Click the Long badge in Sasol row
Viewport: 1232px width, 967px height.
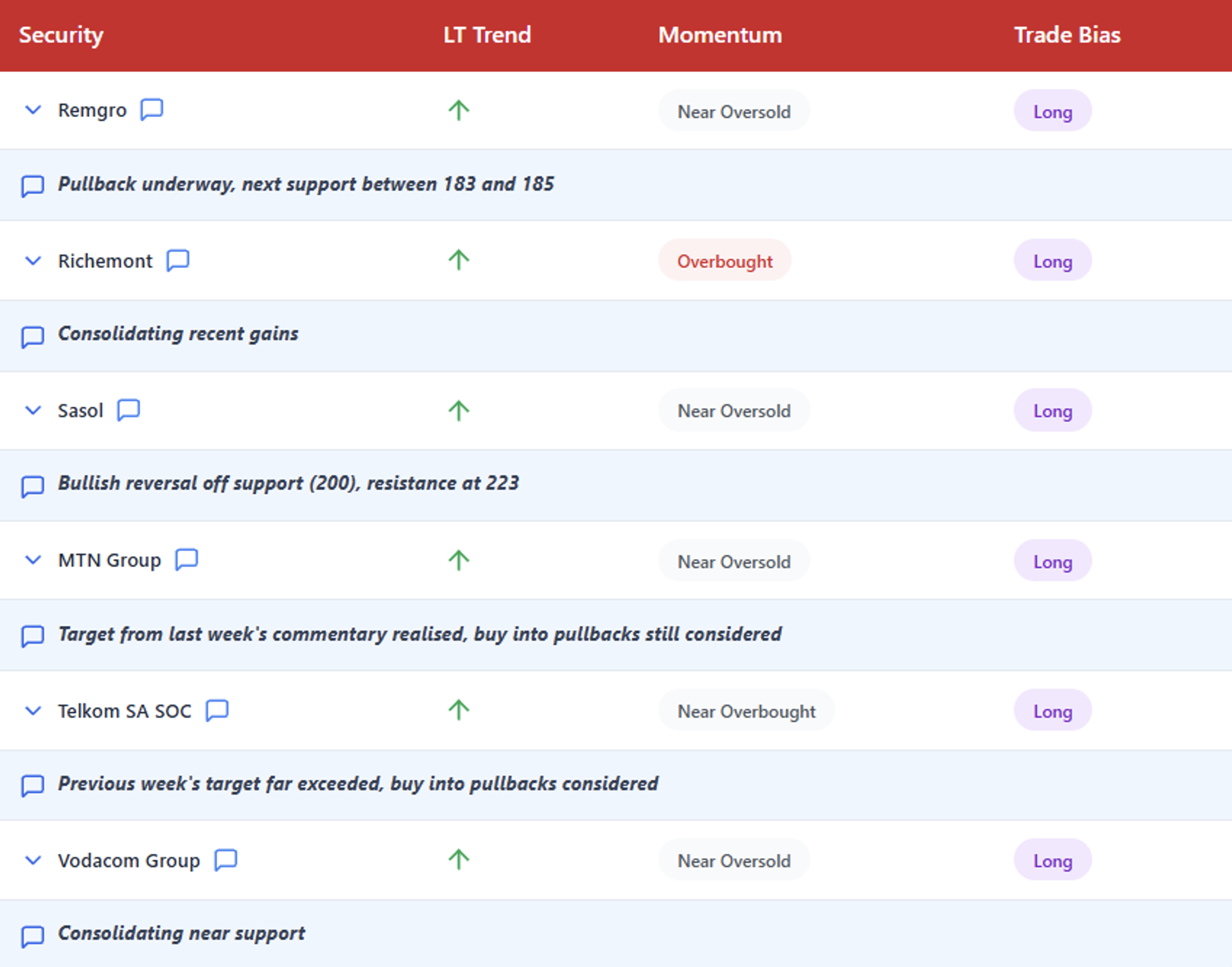tap(1053, 411)
